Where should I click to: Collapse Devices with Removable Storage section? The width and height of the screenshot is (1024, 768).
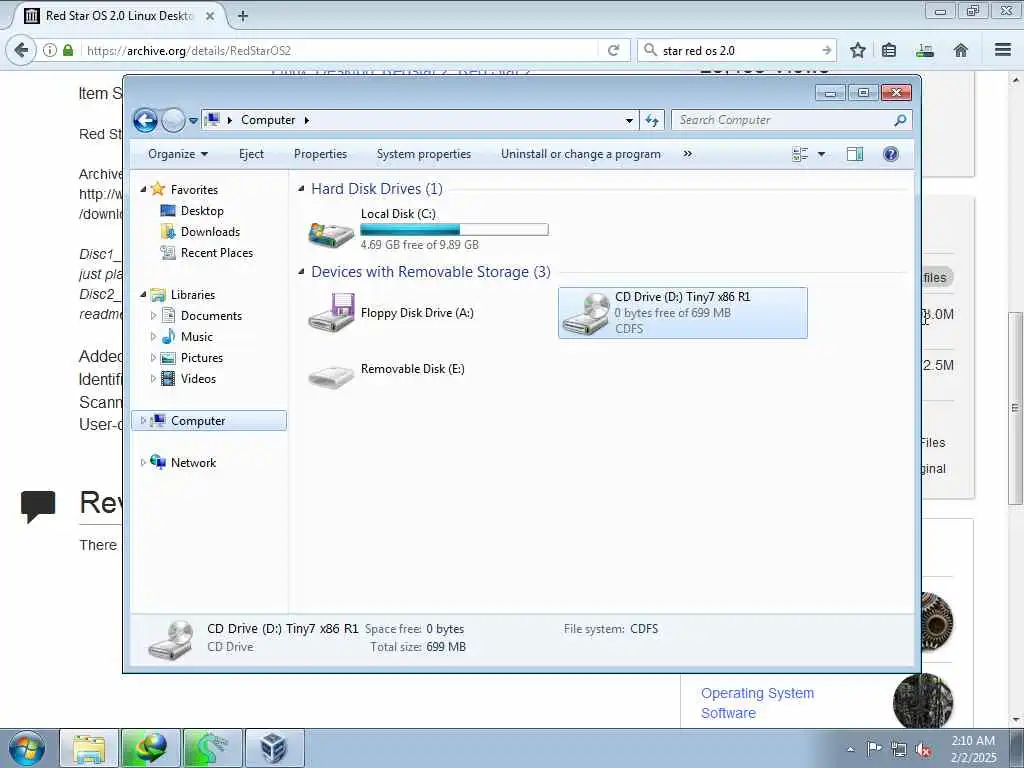click(301, 272)
